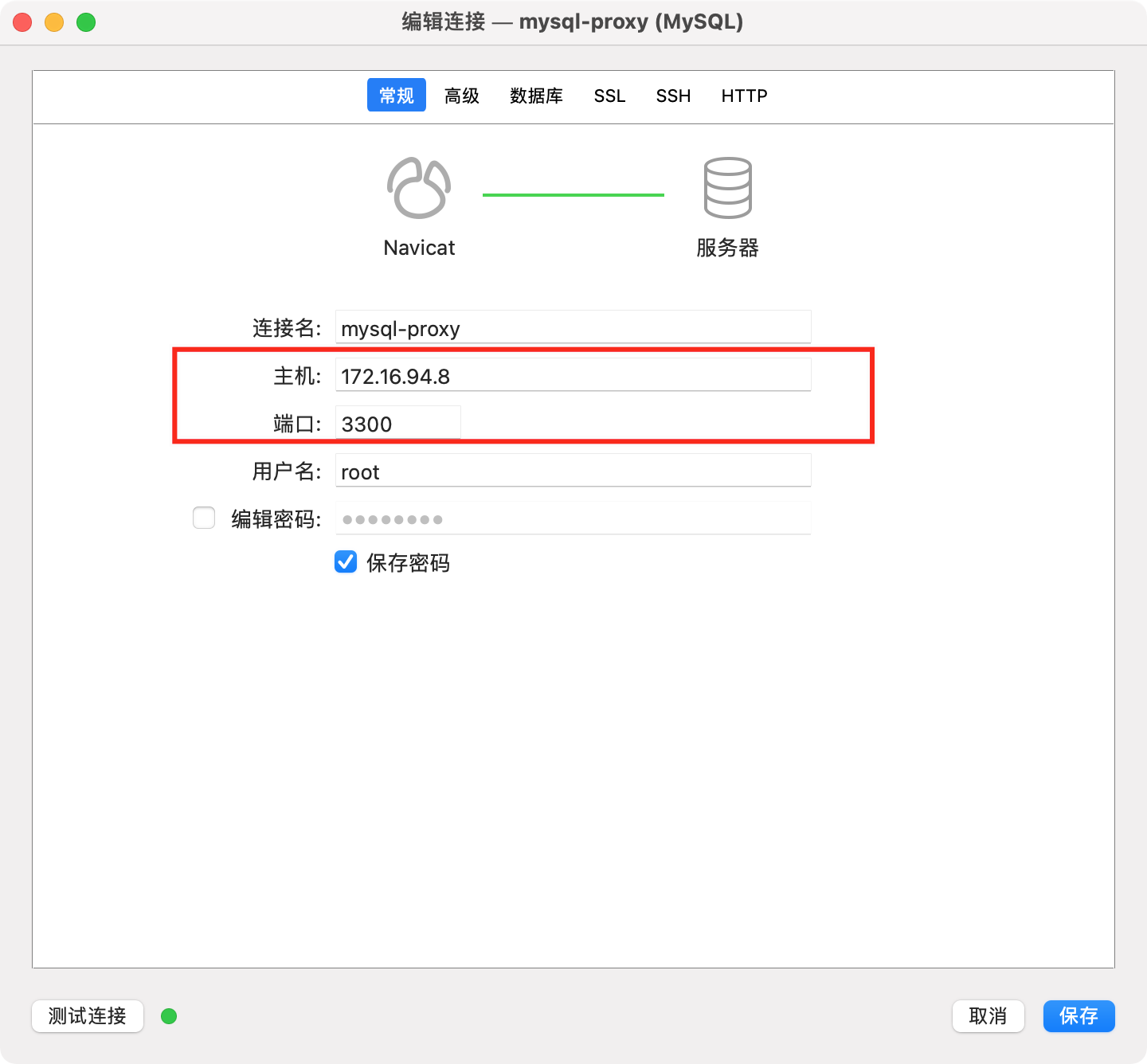Viewport: 1147px width, 1064px height.
Task: Click the 保存 button
Action: click(1079, 1016)
